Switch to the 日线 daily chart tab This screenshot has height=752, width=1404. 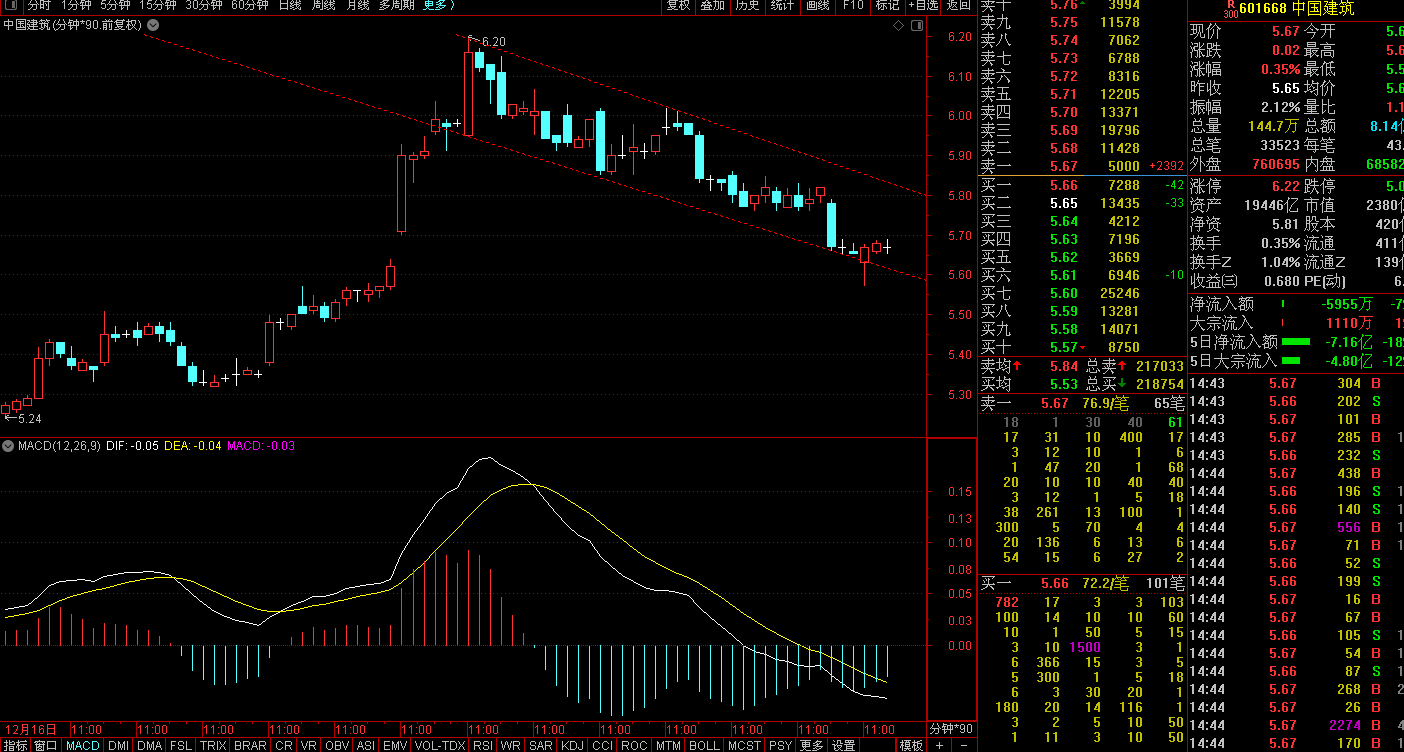click(289, 5)
